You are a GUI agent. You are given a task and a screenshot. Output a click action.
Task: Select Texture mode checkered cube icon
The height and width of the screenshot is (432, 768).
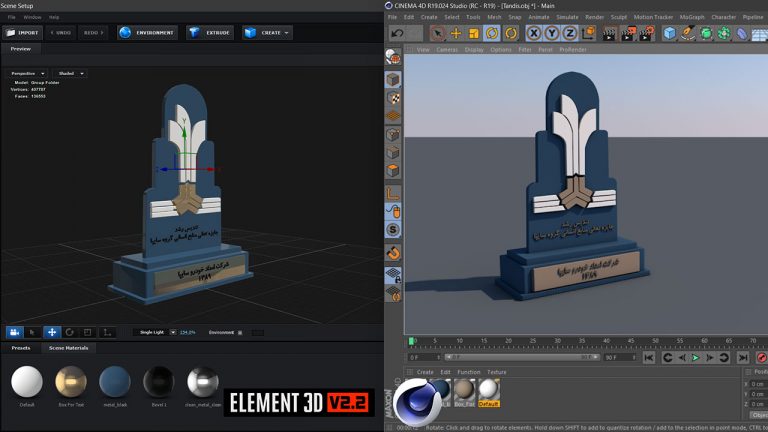(393, 98)
